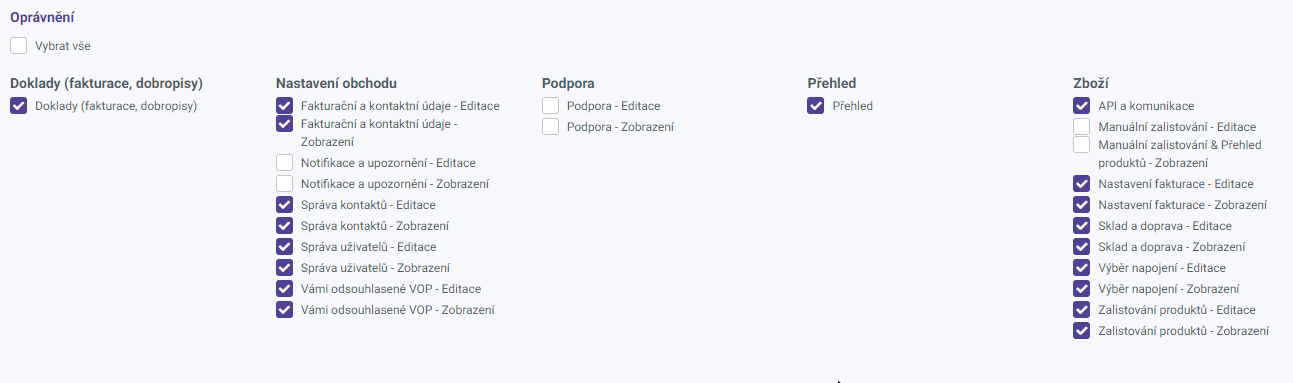Screen dimensions: 1293x383
Task: Enable Notifikace a upozornění - Zobrazení
Action: point(285,184)
